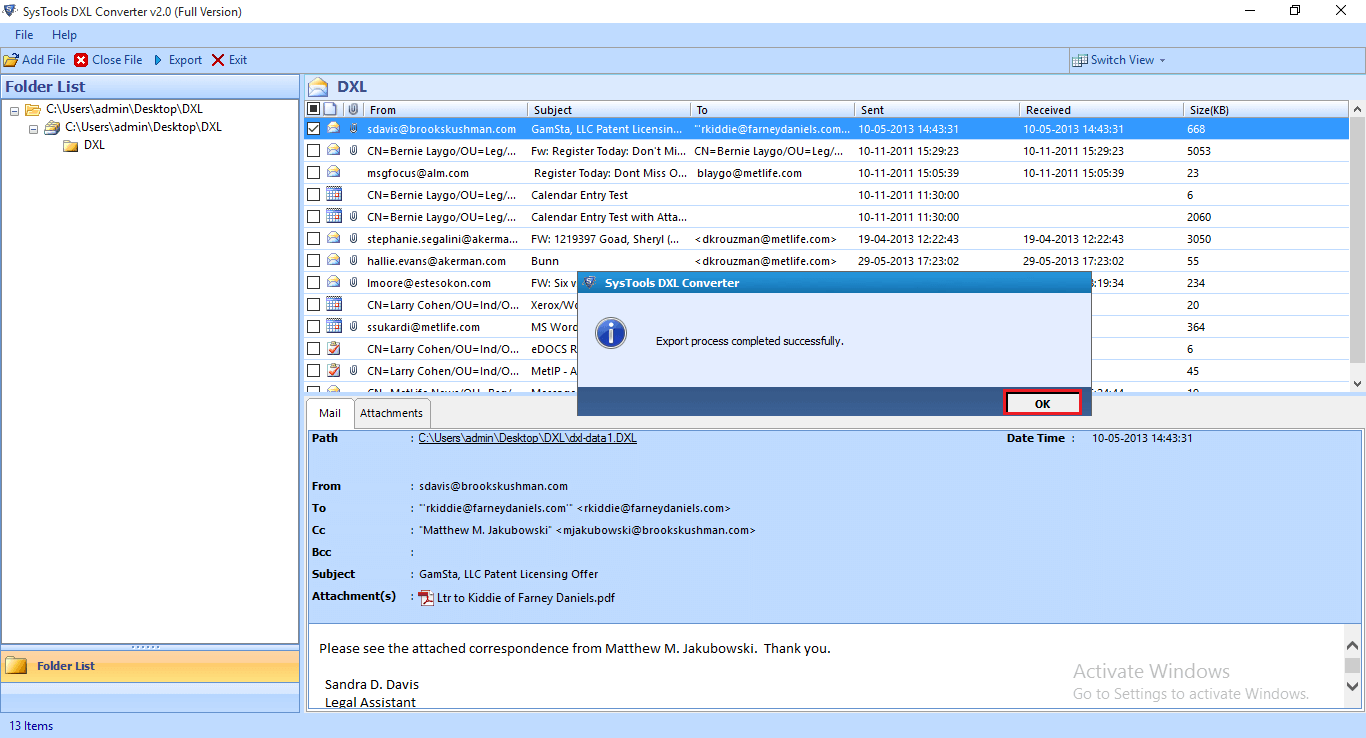Sort by the From column header
1366x738 pixels.
[x=444, y=110]
